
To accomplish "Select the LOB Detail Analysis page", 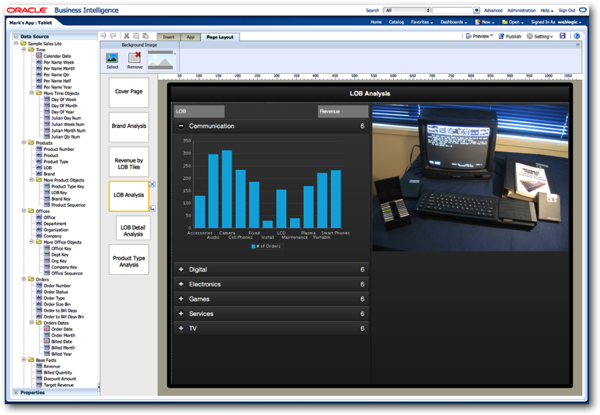I will click(133, 228).
